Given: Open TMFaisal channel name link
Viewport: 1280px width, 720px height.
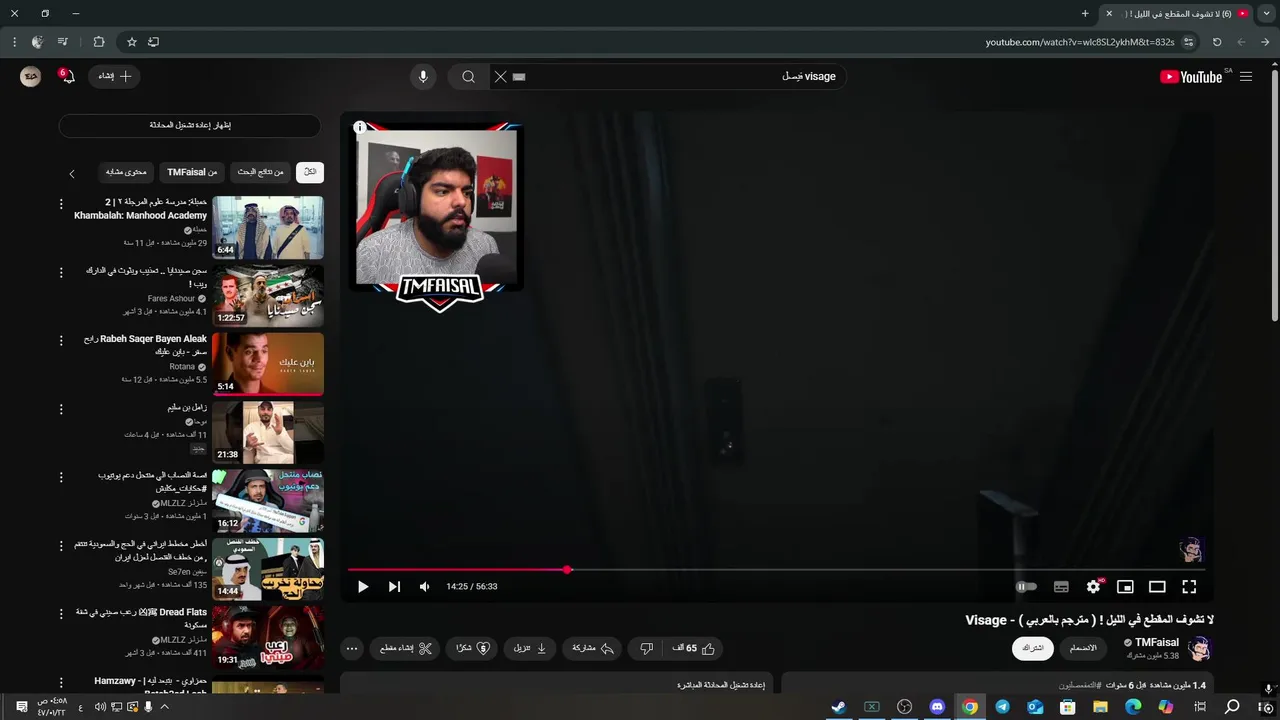Looking at the screenshot, I should coord(1156,642).
